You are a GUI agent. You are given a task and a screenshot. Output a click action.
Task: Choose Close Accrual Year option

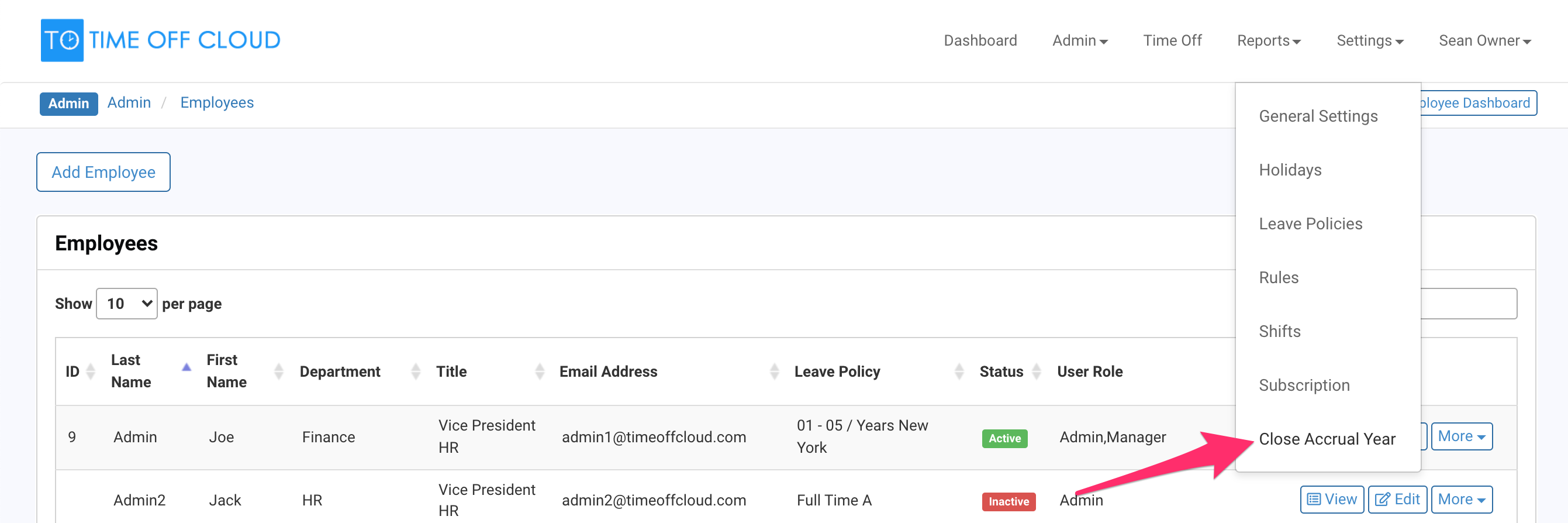click(x=1328, y=439)
